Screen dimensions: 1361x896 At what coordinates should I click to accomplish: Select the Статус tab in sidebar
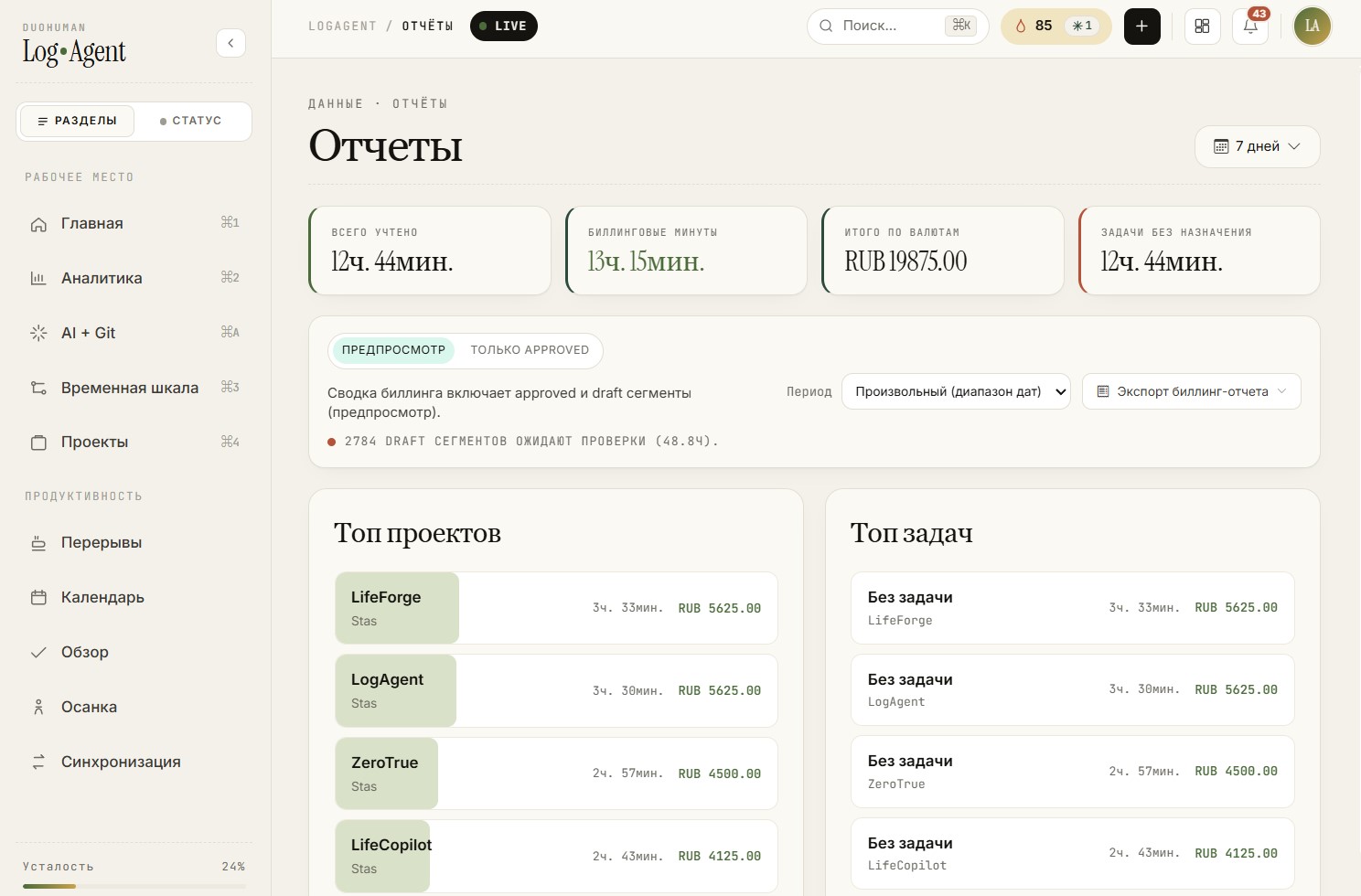coord(191,121)
